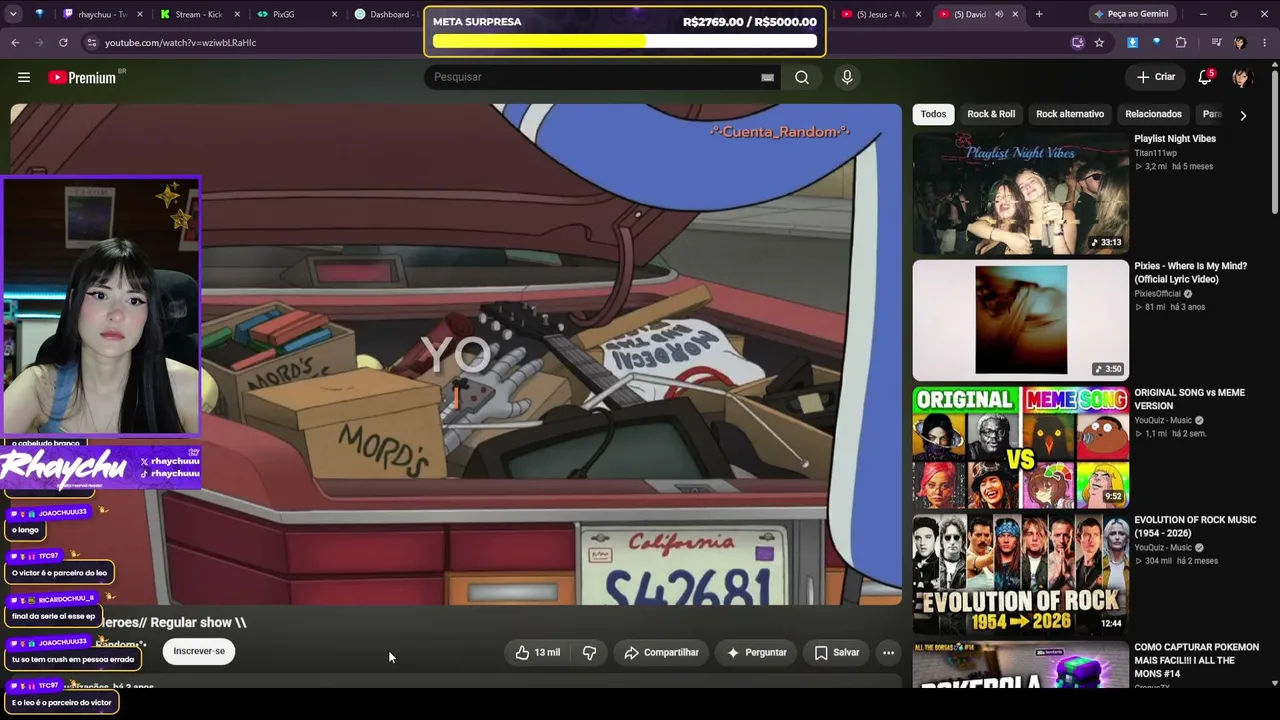Open the Chrome three-dot menu
Viewport: 1280px width, 720px height.
(x=1265, y=43)
